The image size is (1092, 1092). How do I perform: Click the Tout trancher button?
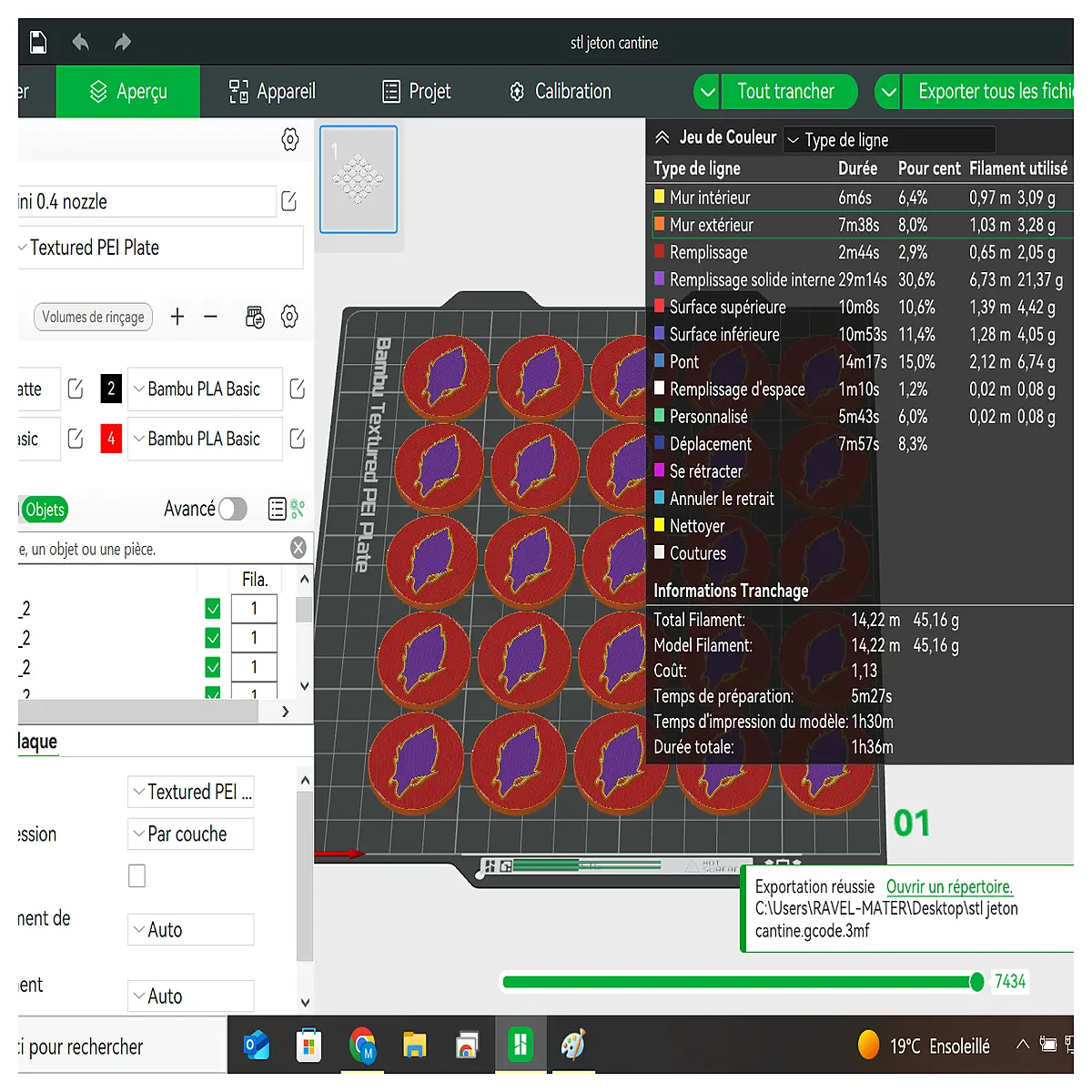click(789, 92)
